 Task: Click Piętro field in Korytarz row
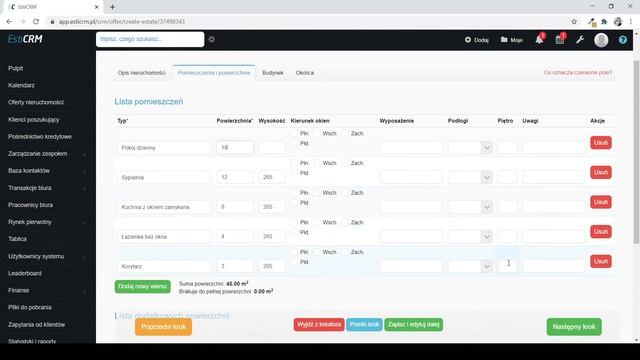tap(507, 266)
